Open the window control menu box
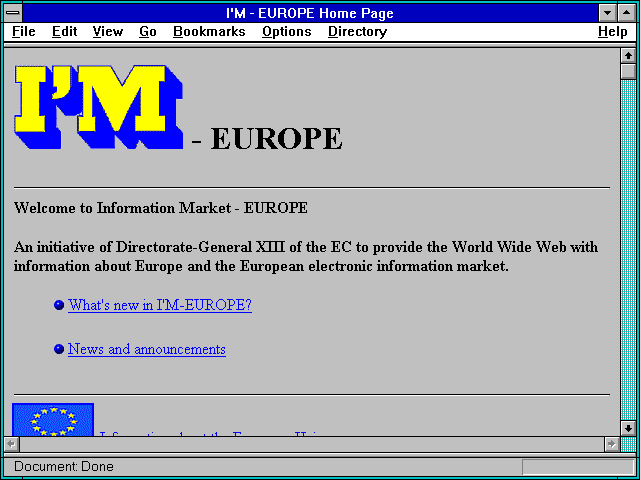 pyautogui.click(x=13, y=13)
